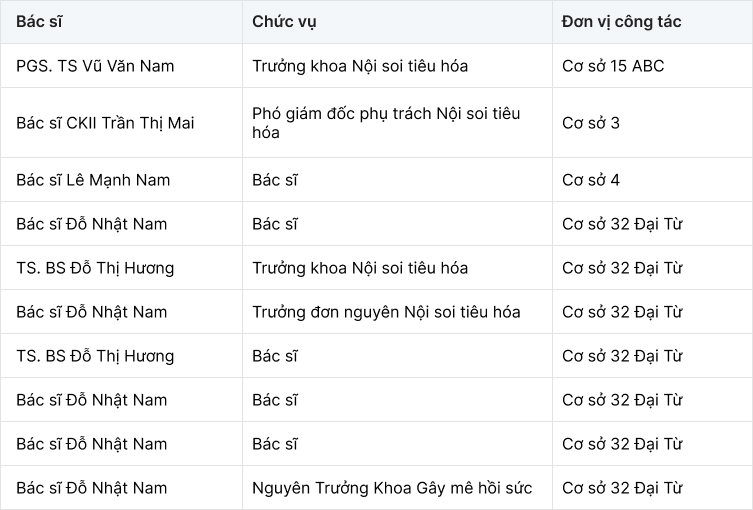Click Đỗ Nhật Nam in Gây mê row

tap(92, 488)
